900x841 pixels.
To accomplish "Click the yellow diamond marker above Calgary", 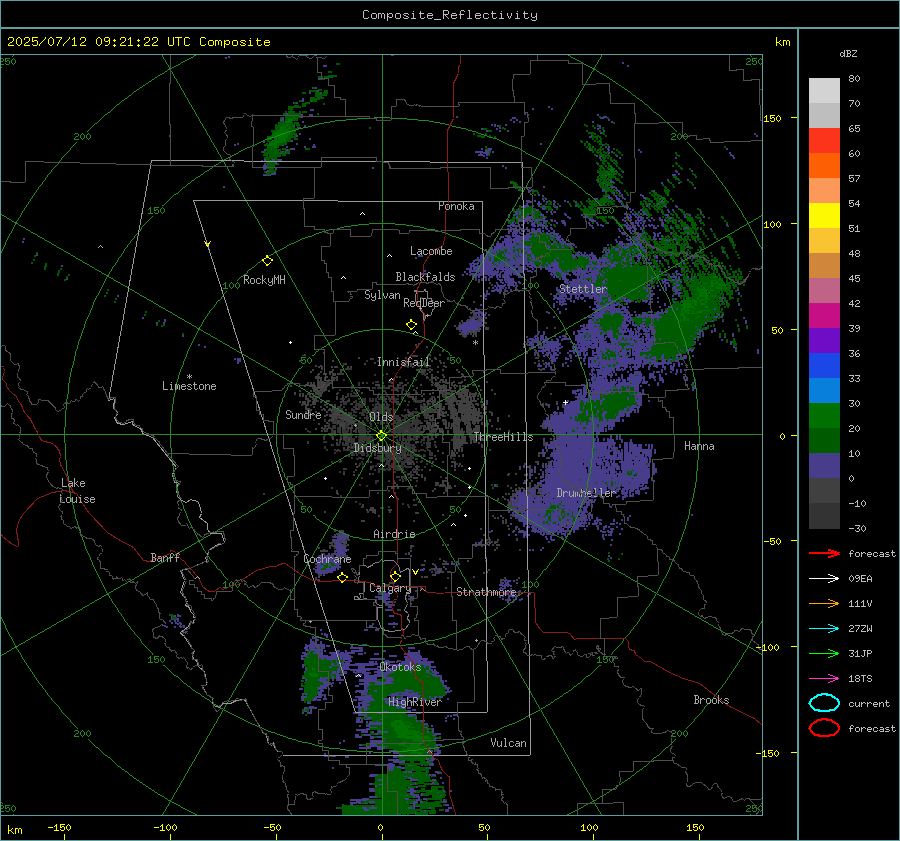I will [x=395, y=576].
